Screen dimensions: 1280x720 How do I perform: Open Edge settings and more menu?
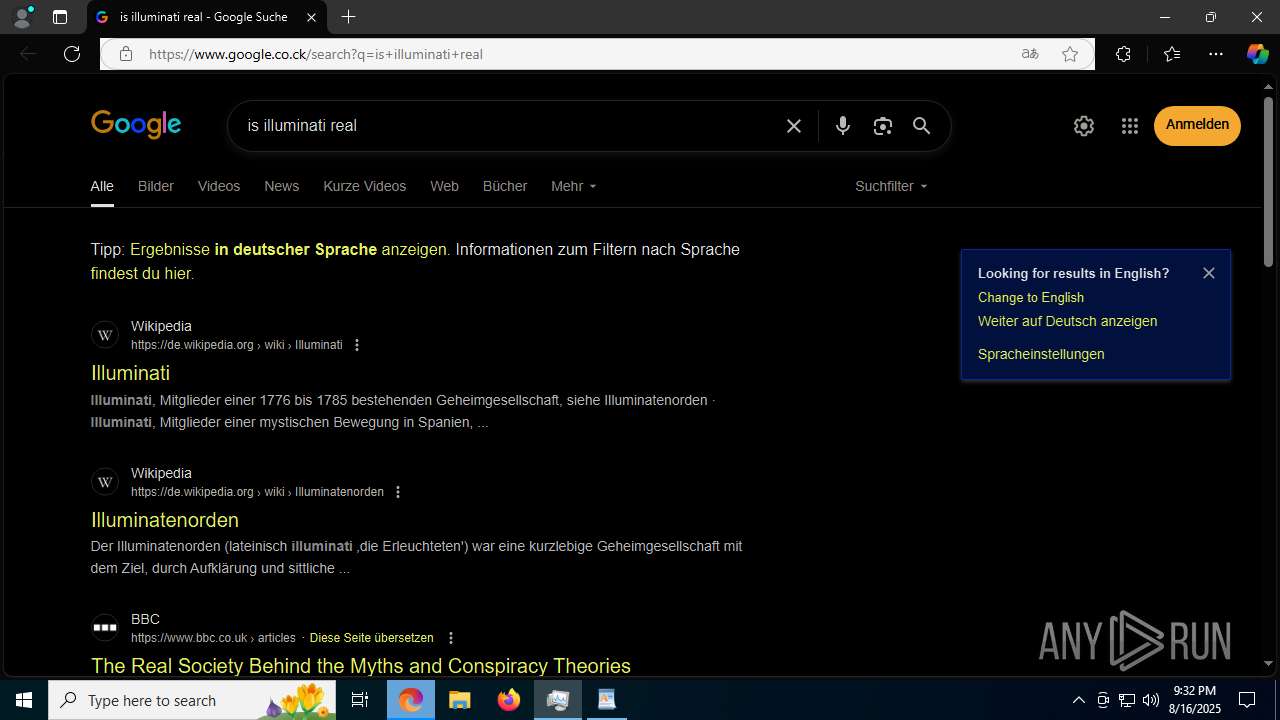tap(1216, 54)
